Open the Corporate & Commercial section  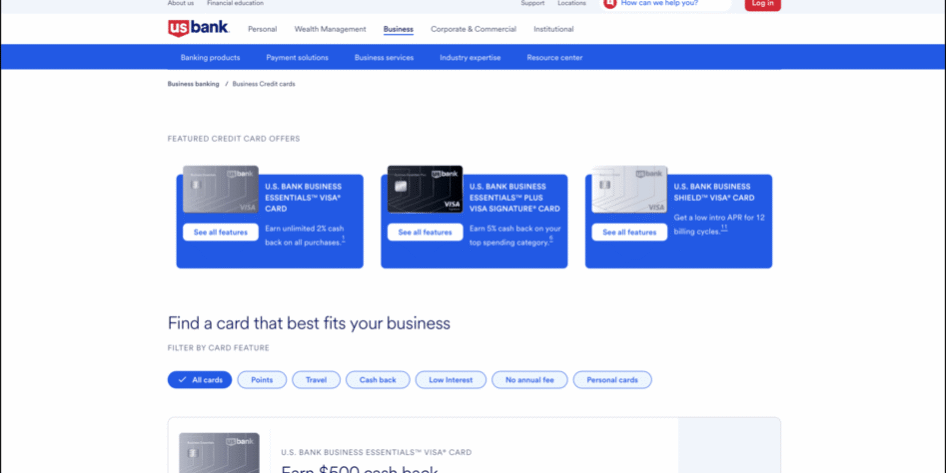[474, 29]
